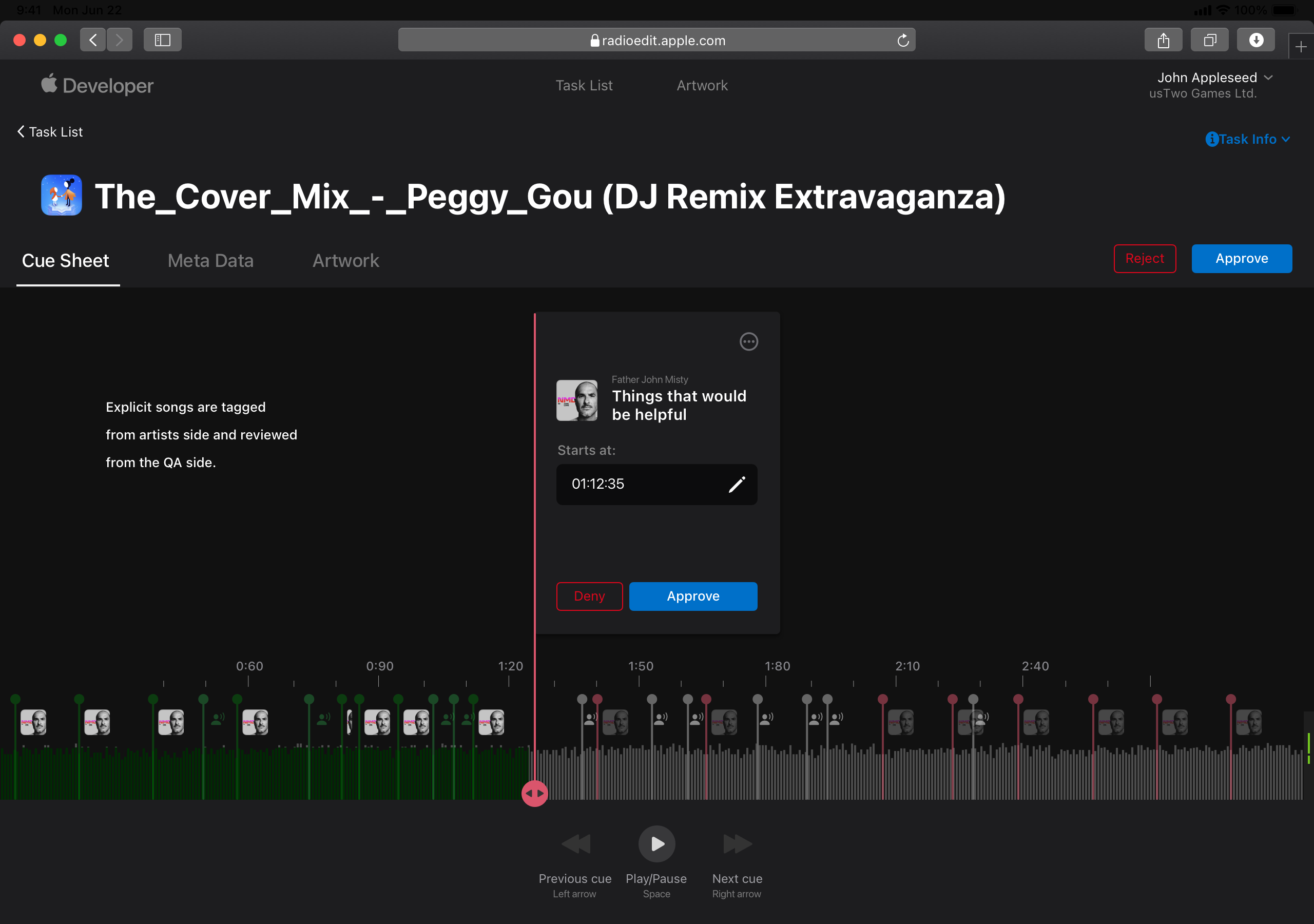
Task: Click the Safari forward arrow button
Action: tap(119, 40)
